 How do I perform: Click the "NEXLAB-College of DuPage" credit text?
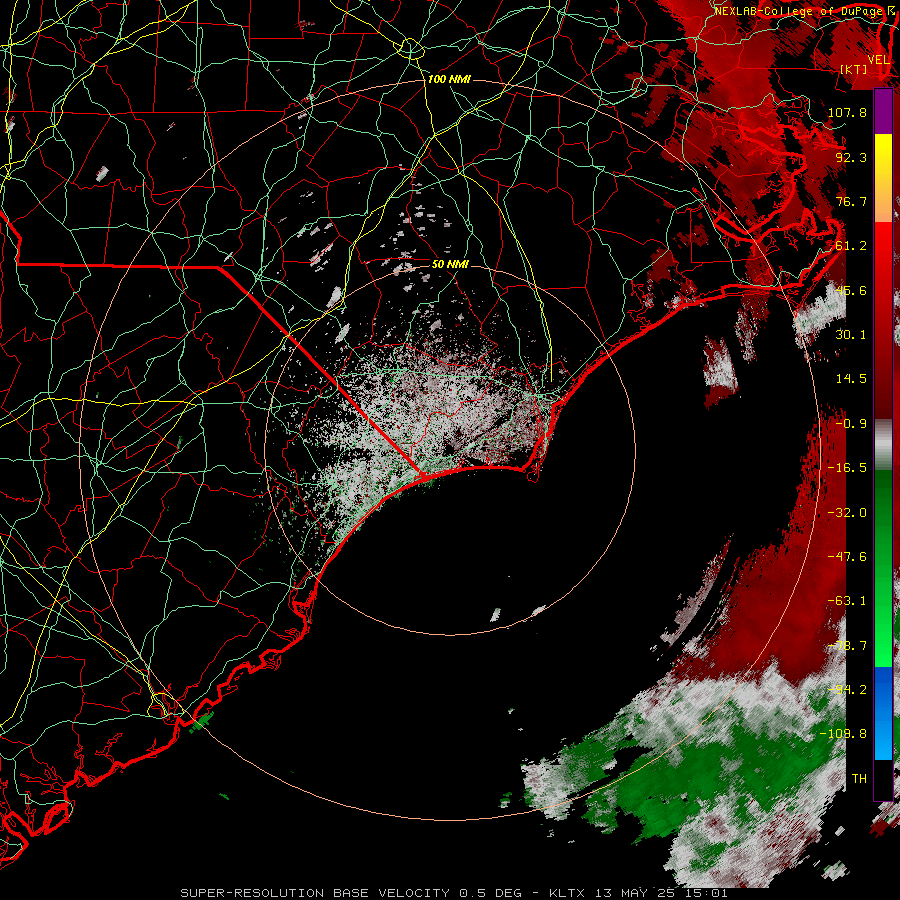pos(801,11)
